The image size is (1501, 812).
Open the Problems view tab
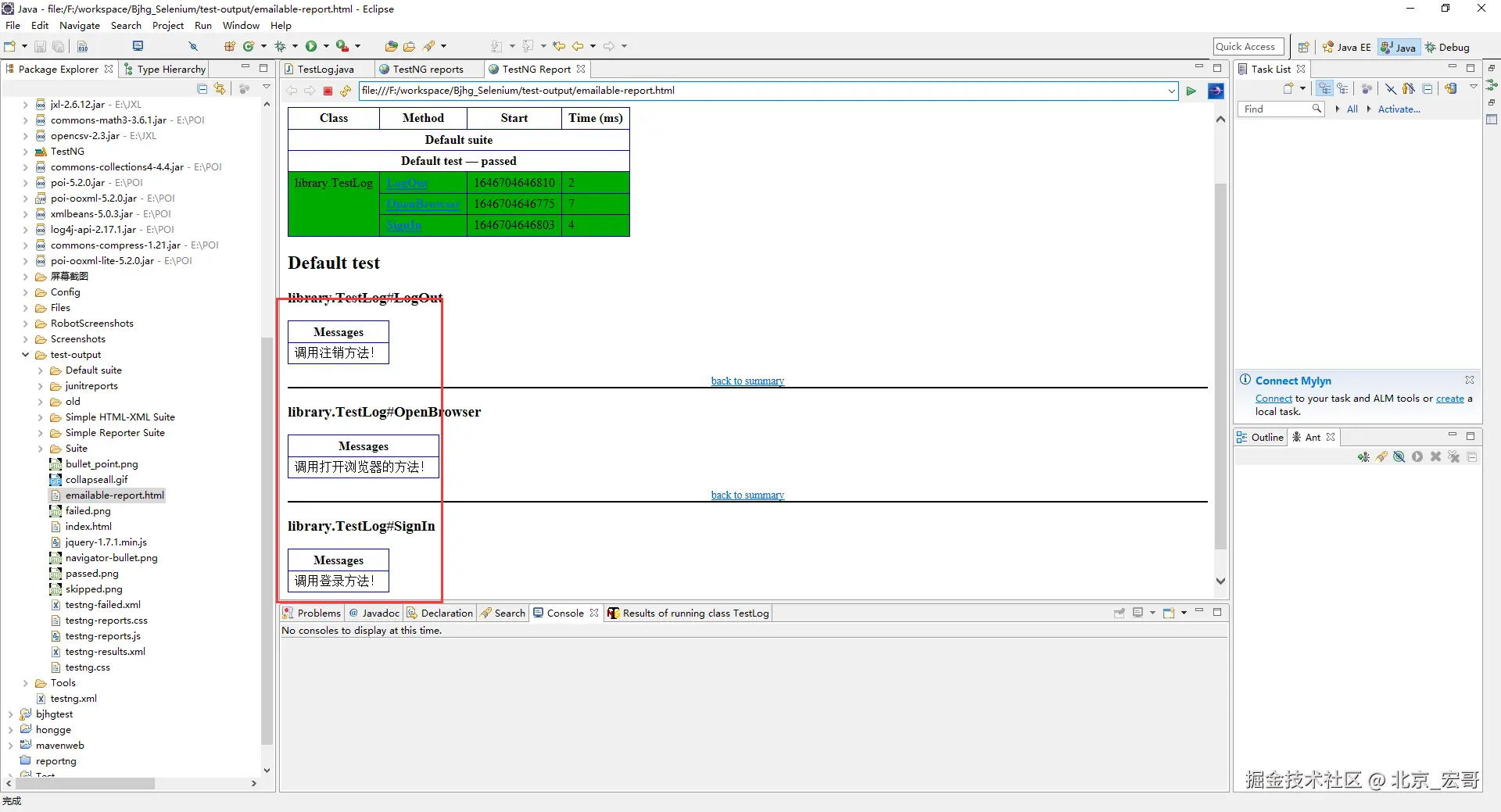point(312,613)
